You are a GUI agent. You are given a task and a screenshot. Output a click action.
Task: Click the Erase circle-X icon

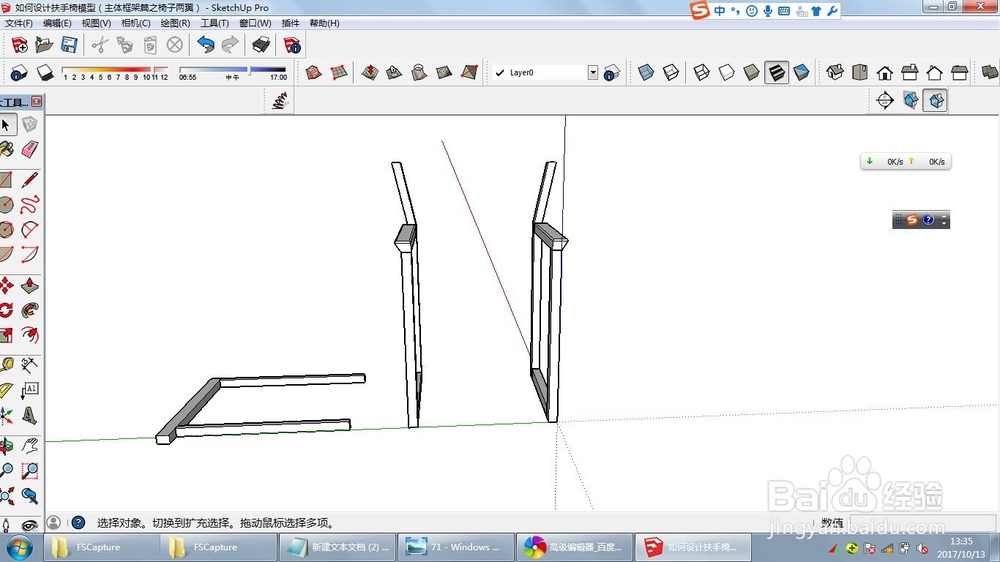tap(175, 45)
